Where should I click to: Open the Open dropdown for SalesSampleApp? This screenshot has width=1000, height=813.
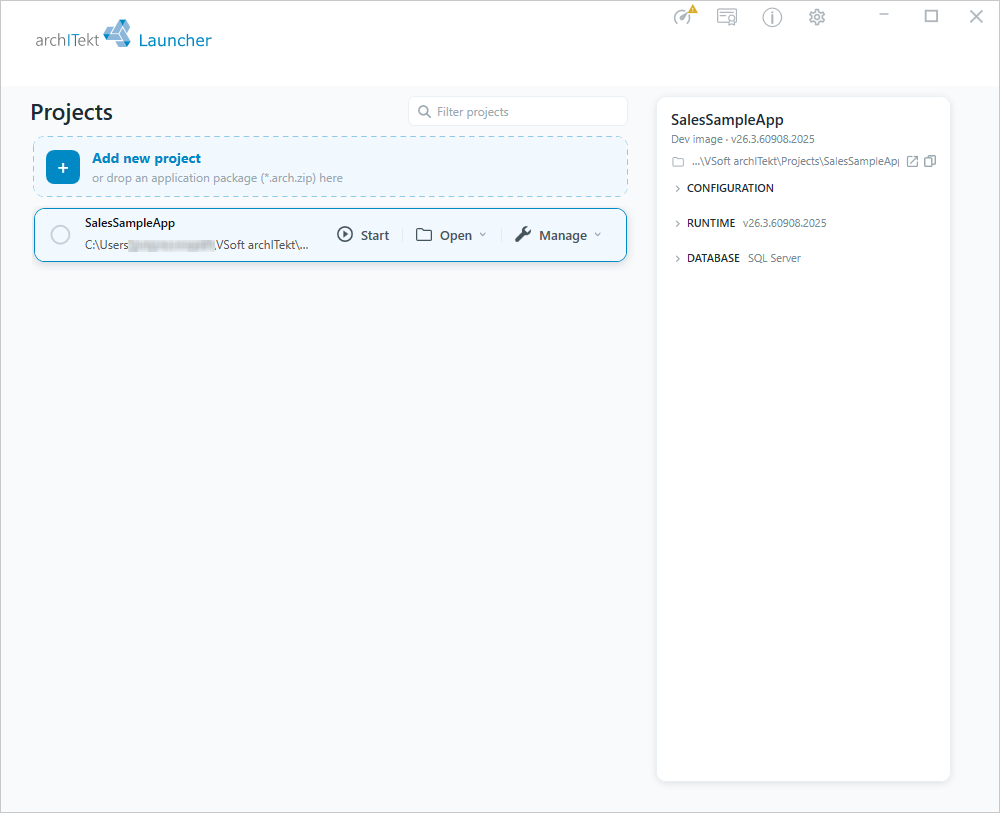coord(451,235)
